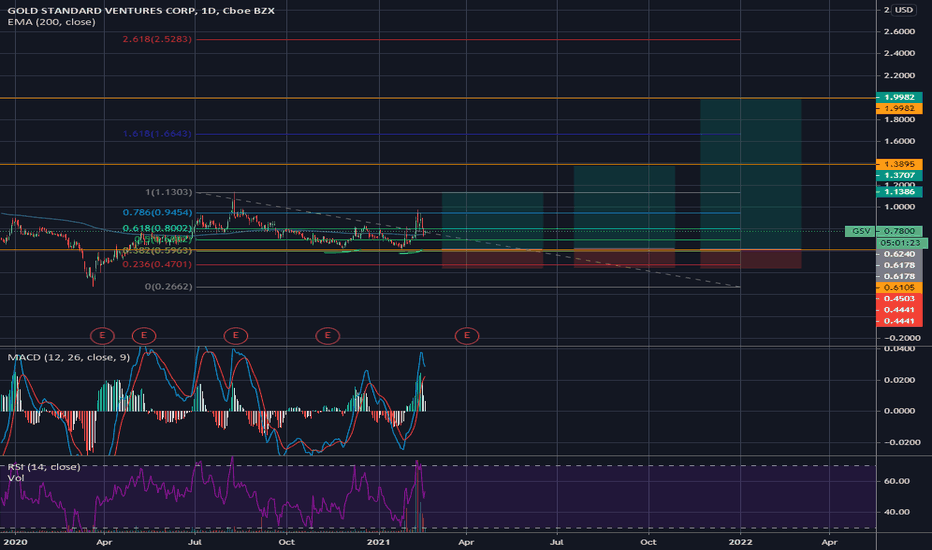This screenshot has height=550, width=932.
Task: Click the green 1.1386 price label
Action: coord(899,192)
